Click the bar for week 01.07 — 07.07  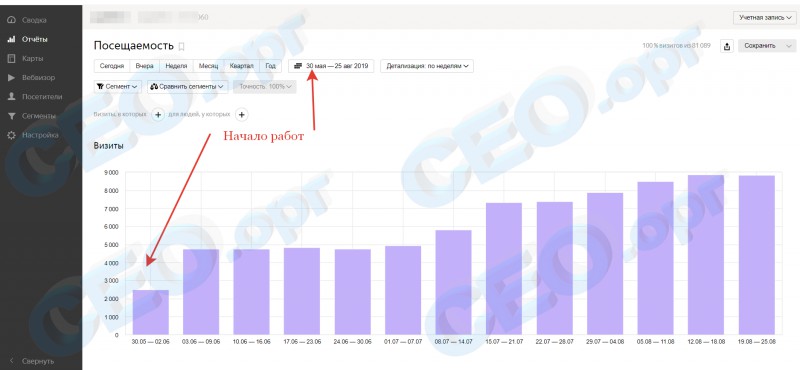(x=403, y=290)
